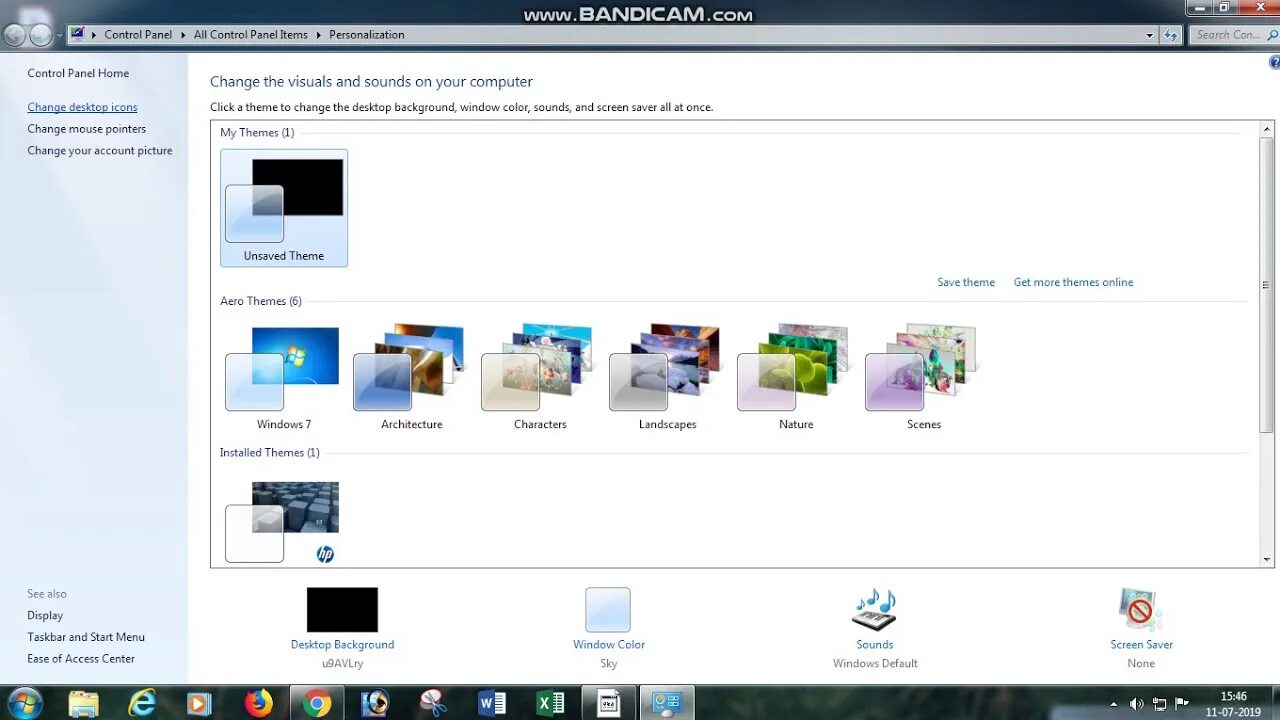1280x720 pixels.
Task: Open Change mouse pointers link
Action: (86, 129)
